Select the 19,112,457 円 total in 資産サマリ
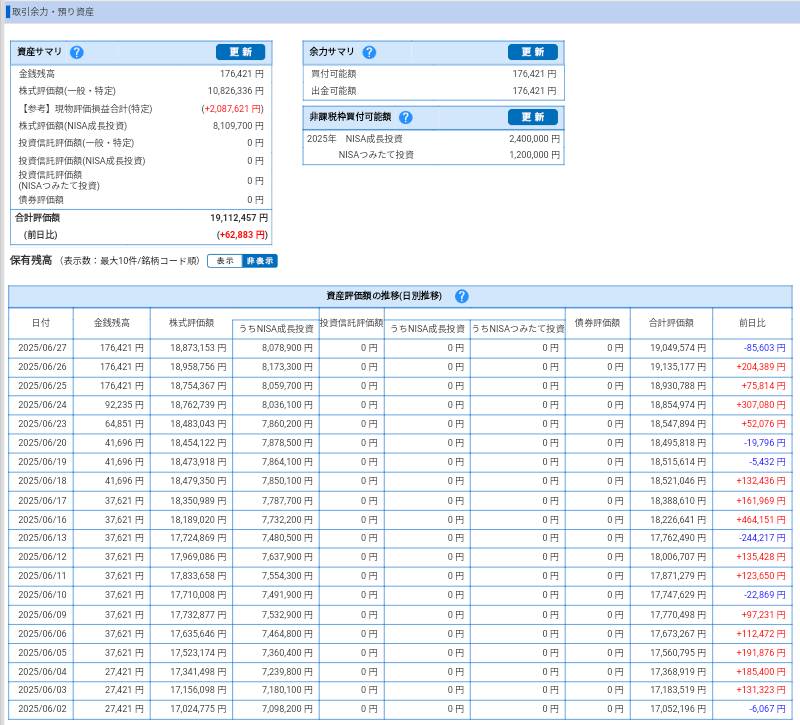Image resolution: width=800 pixels, height=725 pixels. coord(238,217)
